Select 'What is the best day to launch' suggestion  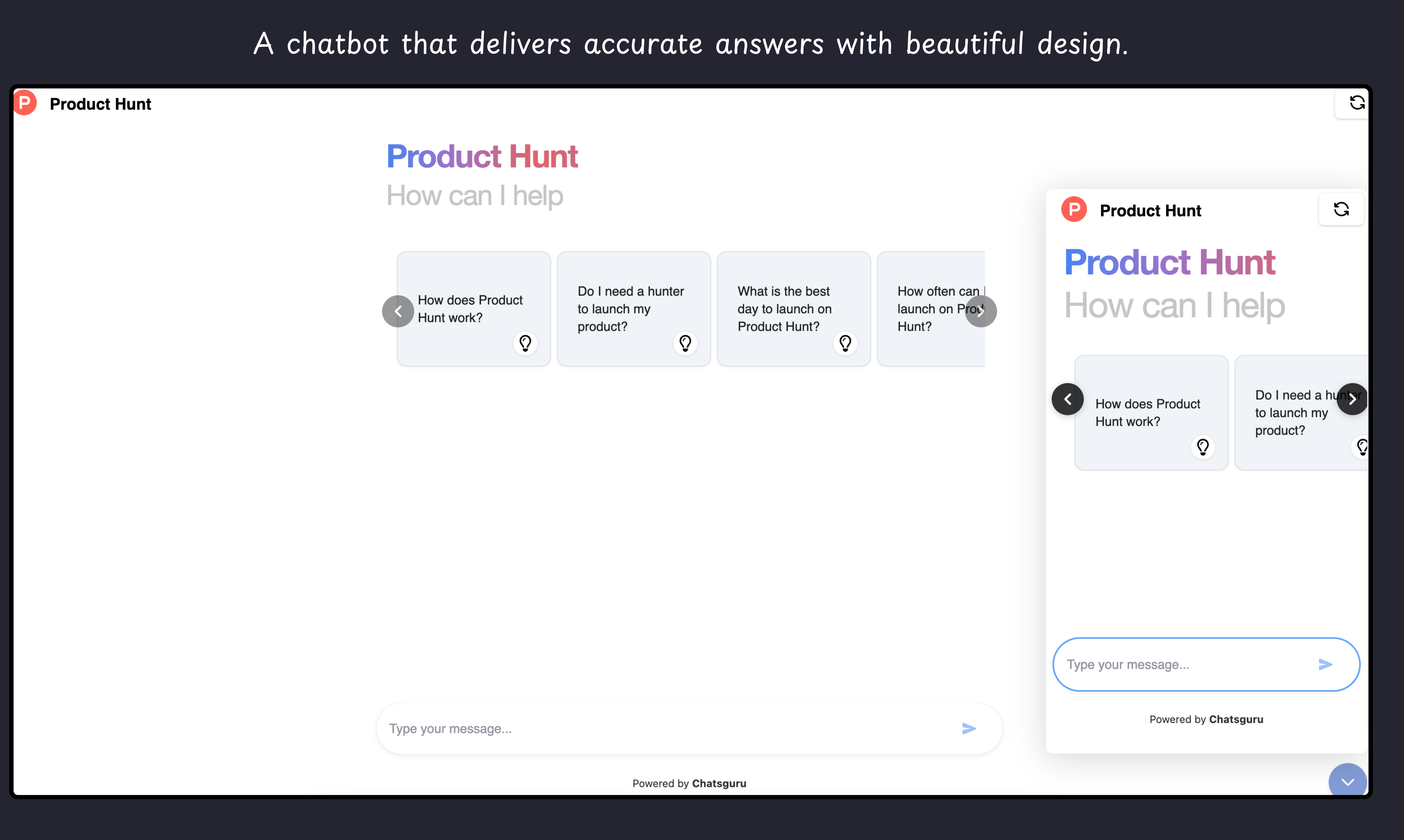tap(784, 308)
